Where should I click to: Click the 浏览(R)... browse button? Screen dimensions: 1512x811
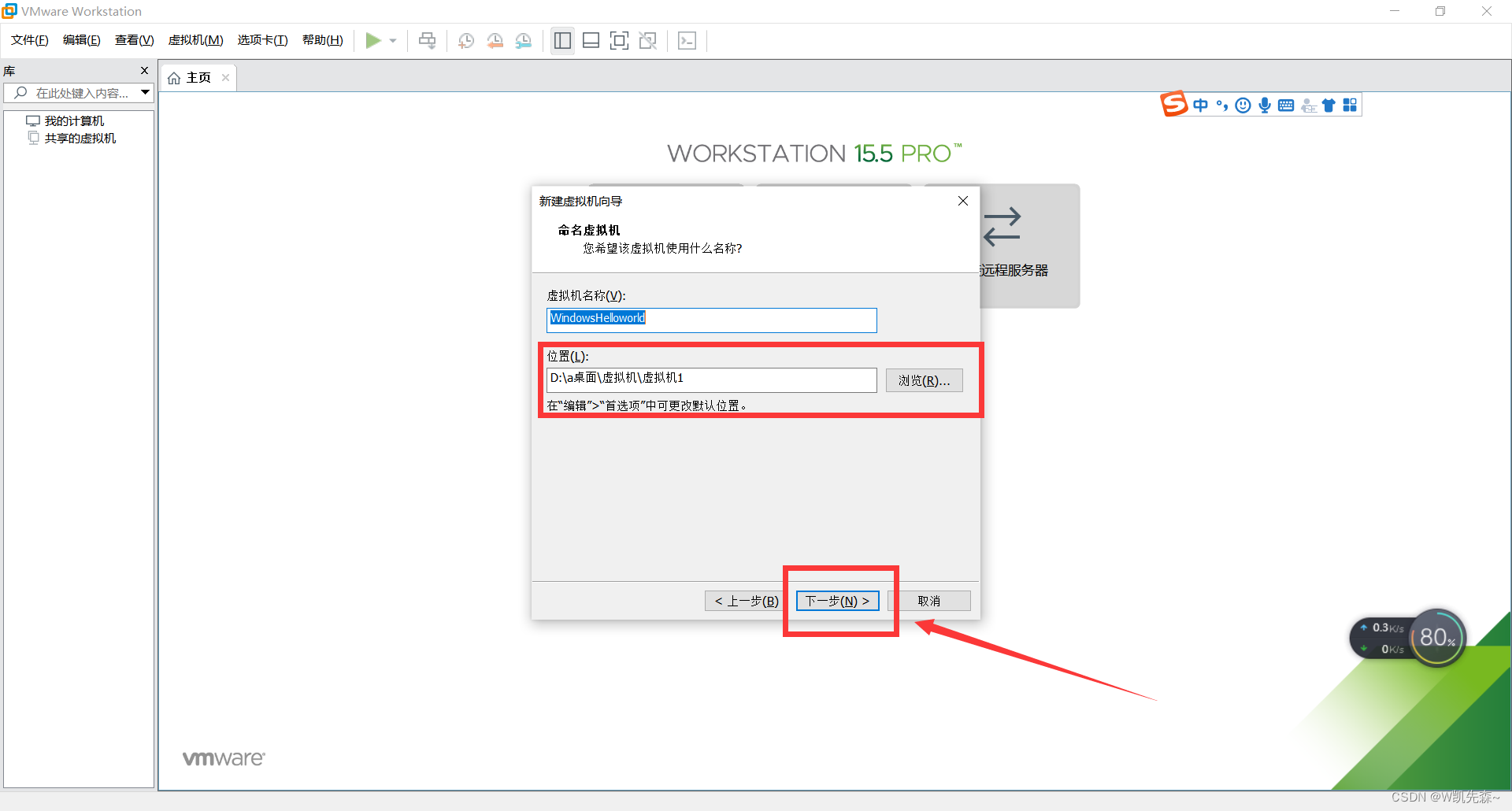point(925,380)
